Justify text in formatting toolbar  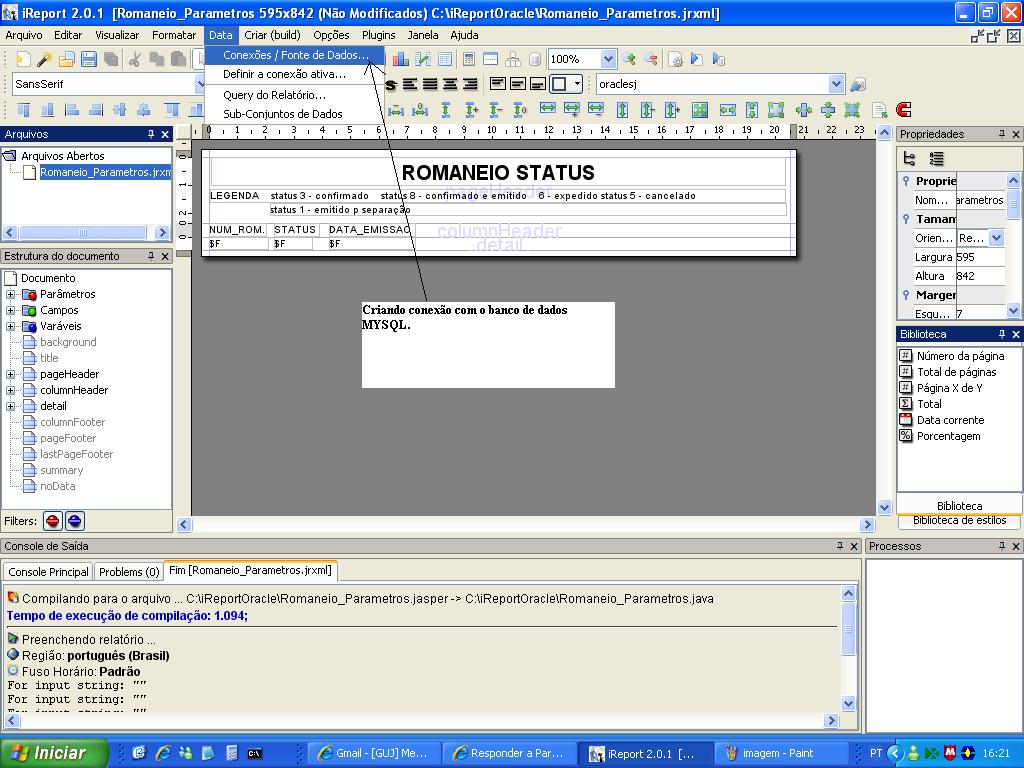click(430, 84)
